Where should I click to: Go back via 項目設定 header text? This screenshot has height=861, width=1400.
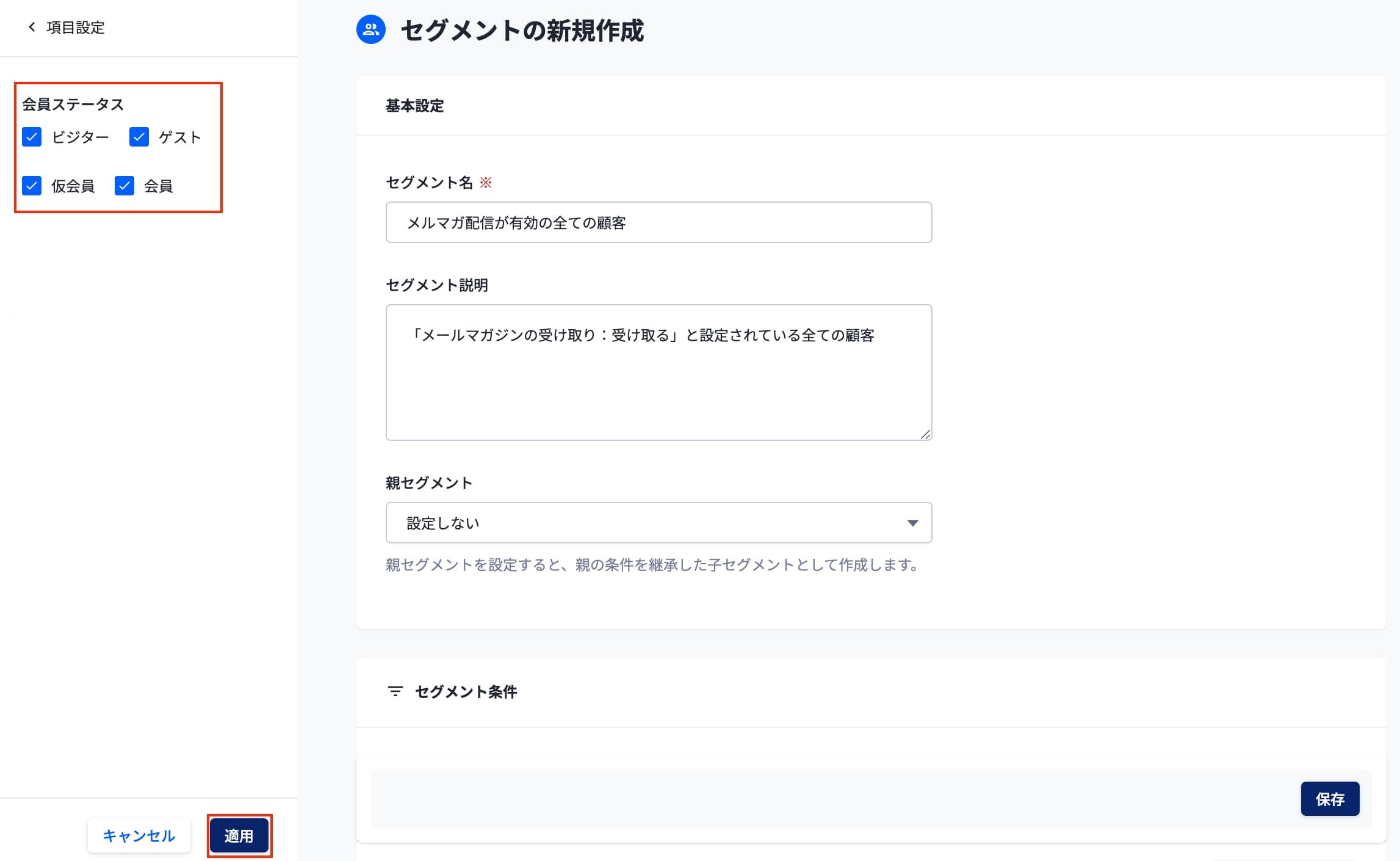tap(76, 27)
